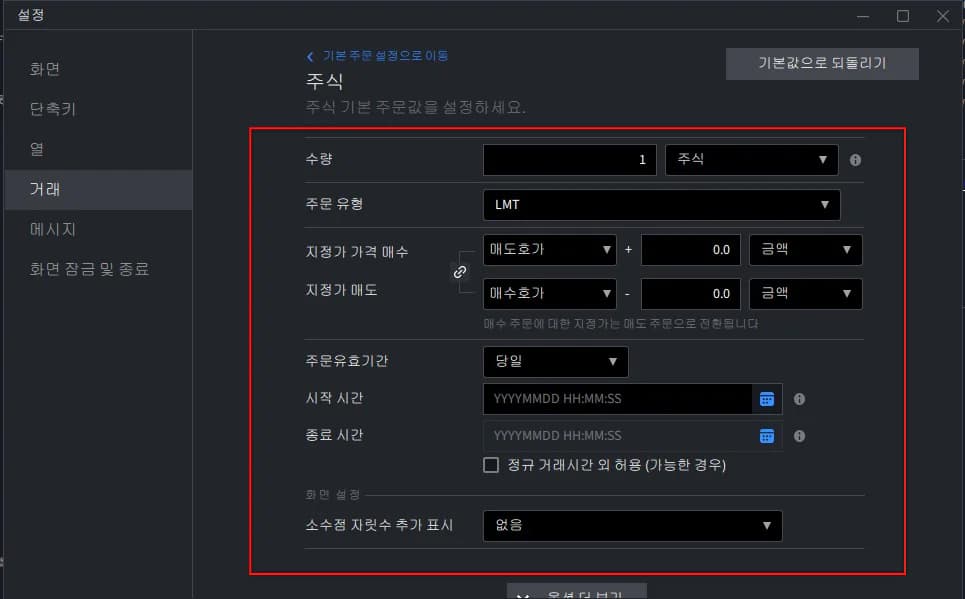Open the 주문 유형 LMT dropdown
965x599 pixels.
tap(662, 205)
